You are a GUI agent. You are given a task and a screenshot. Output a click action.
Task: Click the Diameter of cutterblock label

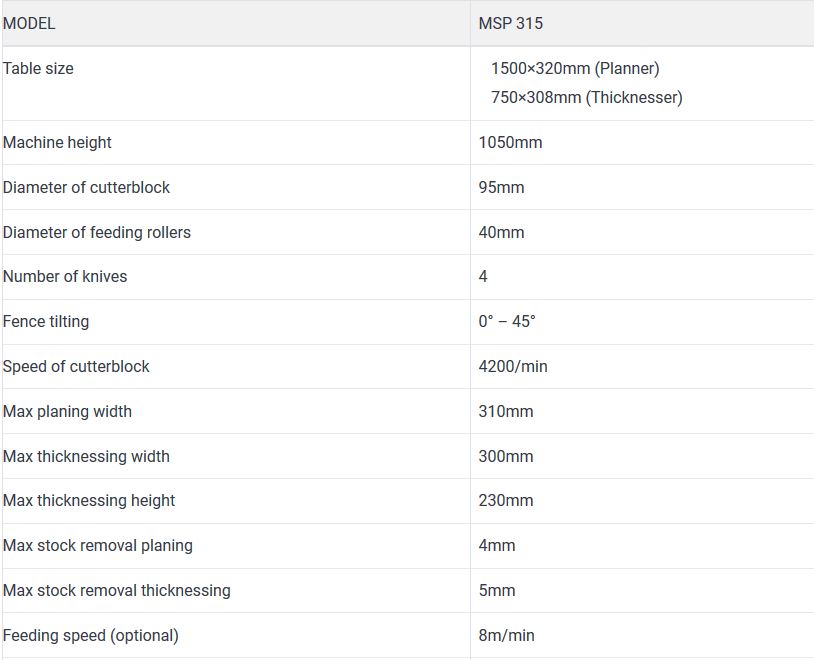(86, 187)
